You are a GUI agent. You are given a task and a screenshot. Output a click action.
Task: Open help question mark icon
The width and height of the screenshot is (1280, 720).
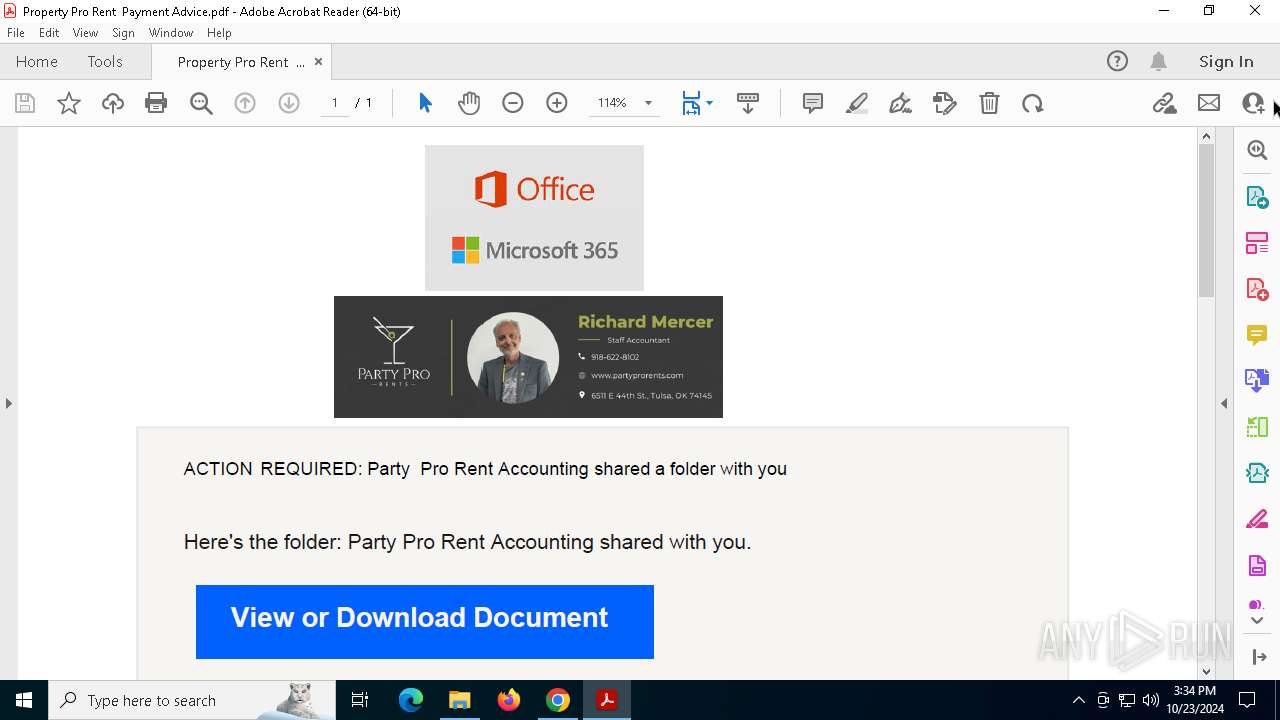coord(1117,62)
